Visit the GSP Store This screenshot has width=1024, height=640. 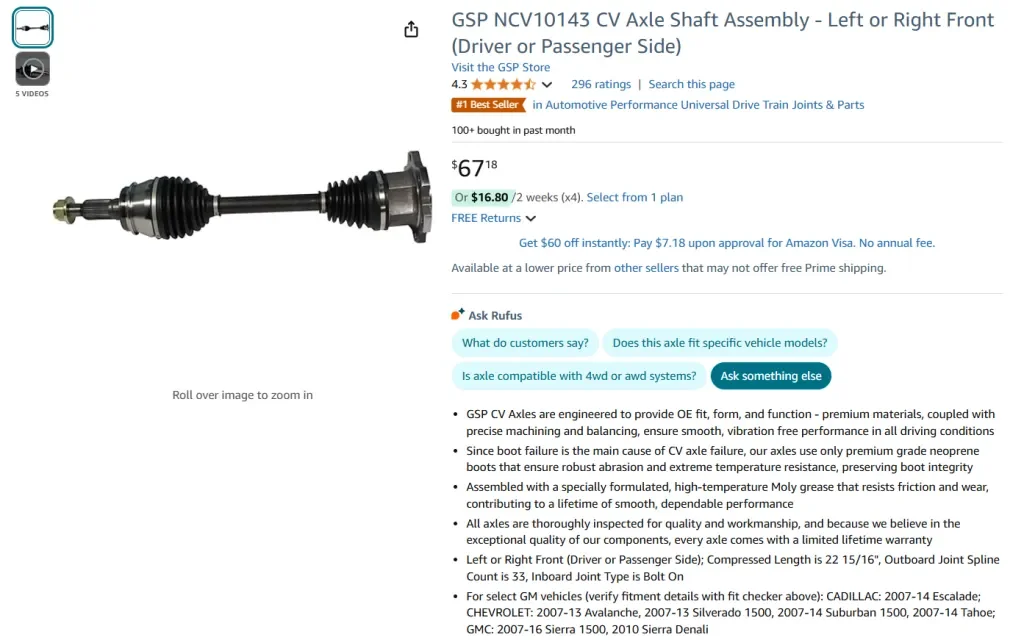[x=500, y=67]
